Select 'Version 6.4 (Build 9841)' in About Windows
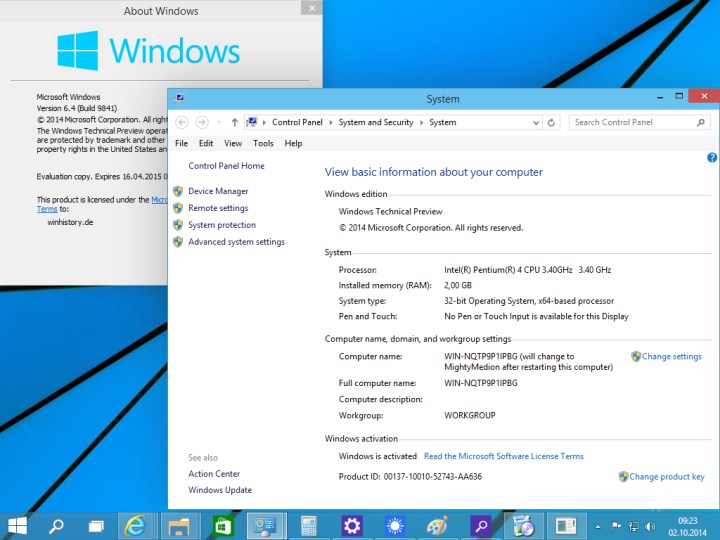Viewport: 720px width, 540px height. click(x=77, y=108)
